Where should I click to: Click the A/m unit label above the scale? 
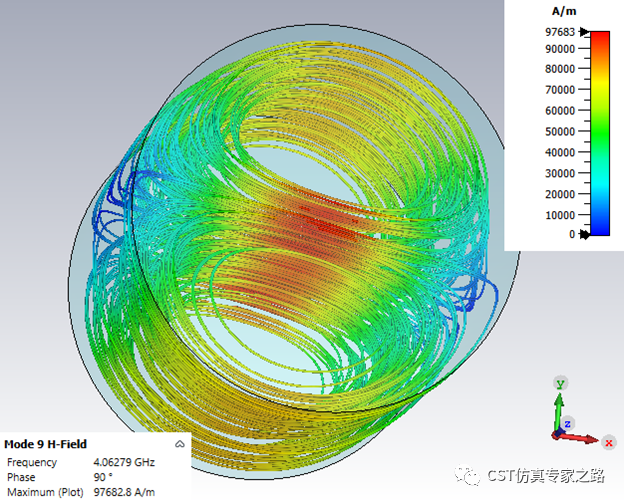click(564, 12)
